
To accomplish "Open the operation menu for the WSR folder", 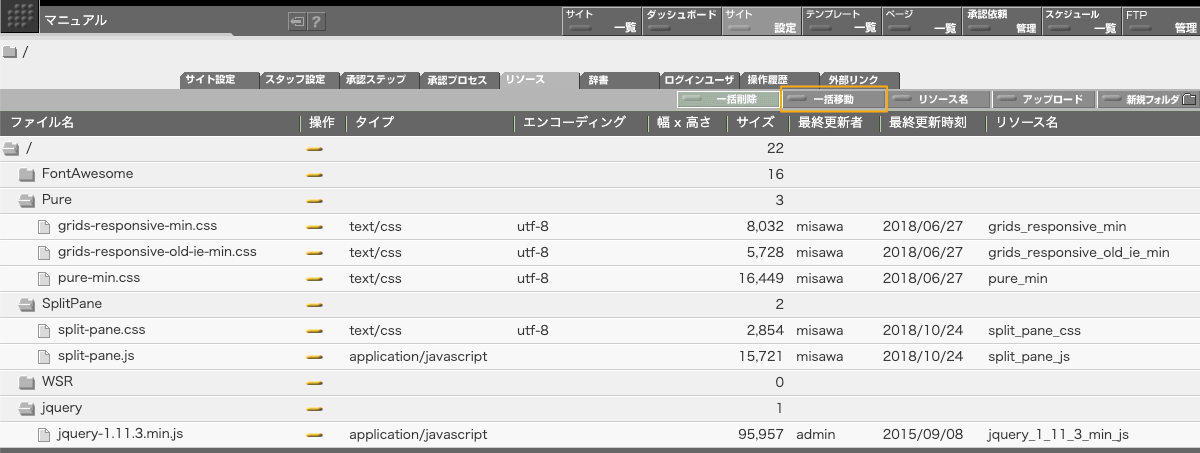I will (315, 382).
